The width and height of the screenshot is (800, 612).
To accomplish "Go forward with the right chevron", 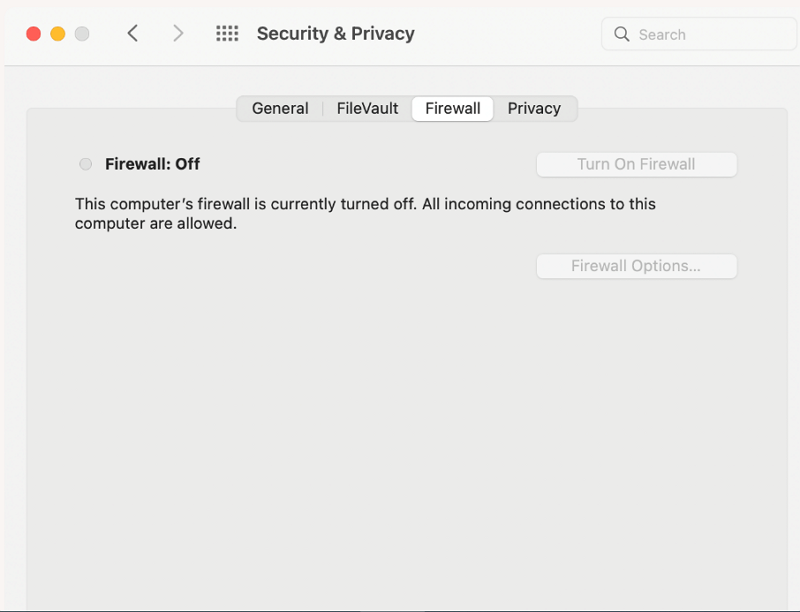I will pos(178,33).
